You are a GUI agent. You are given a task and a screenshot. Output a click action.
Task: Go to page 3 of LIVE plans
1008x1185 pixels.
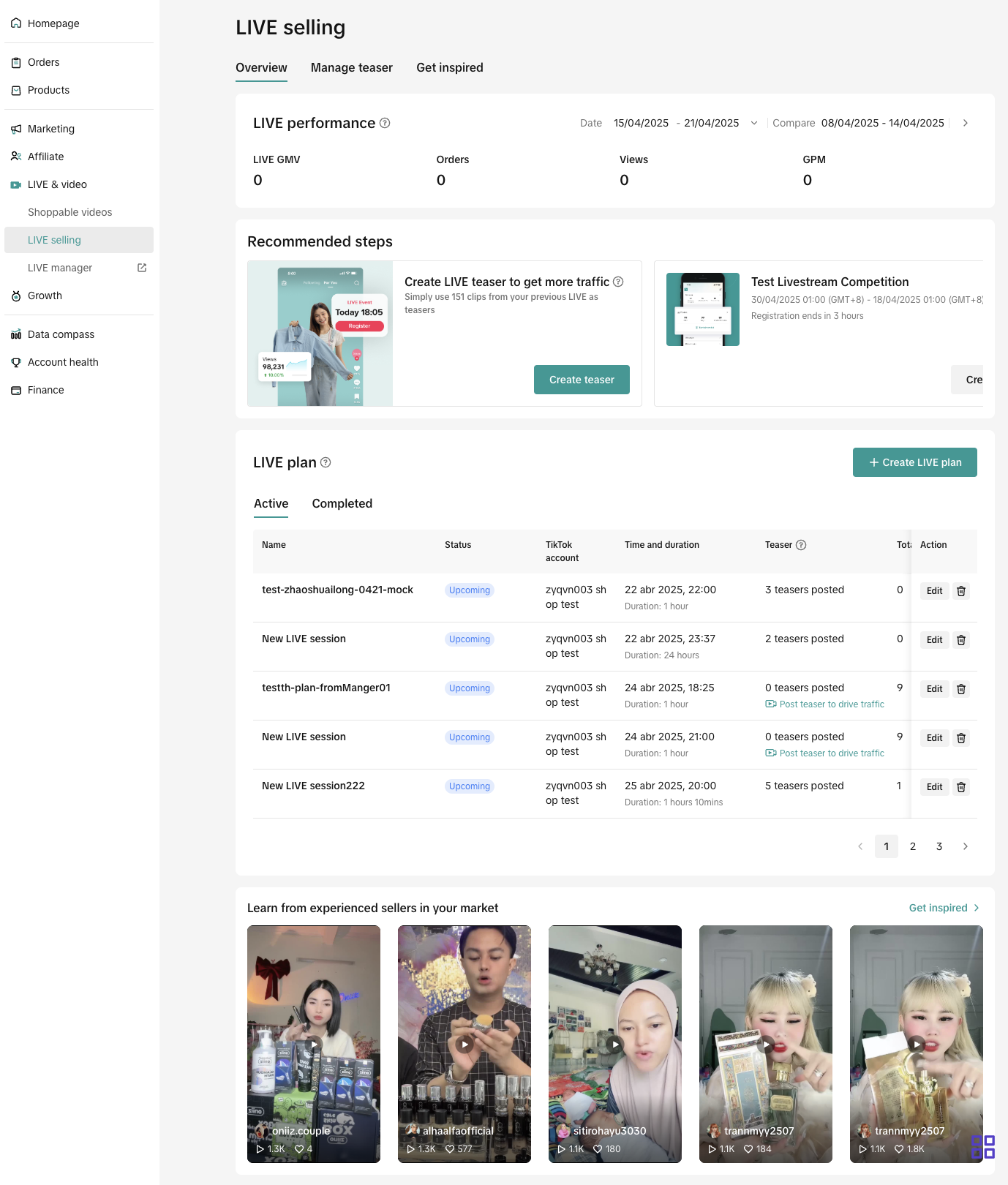tap(939, 846)
